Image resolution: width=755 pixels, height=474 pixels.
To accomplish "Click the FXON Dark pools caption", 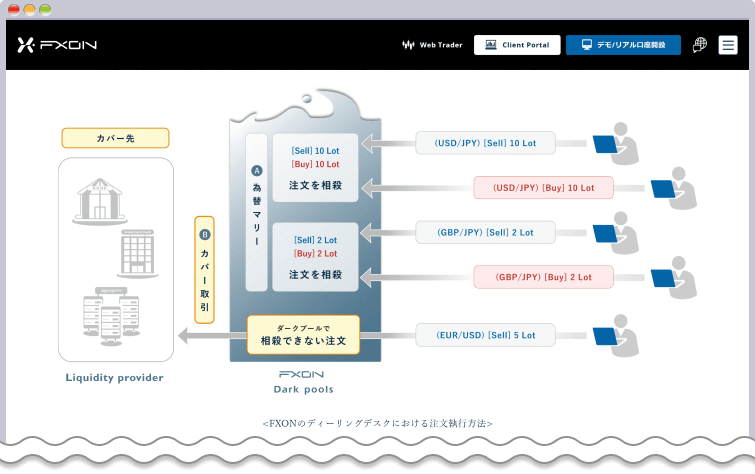I will tap(303, 382).
